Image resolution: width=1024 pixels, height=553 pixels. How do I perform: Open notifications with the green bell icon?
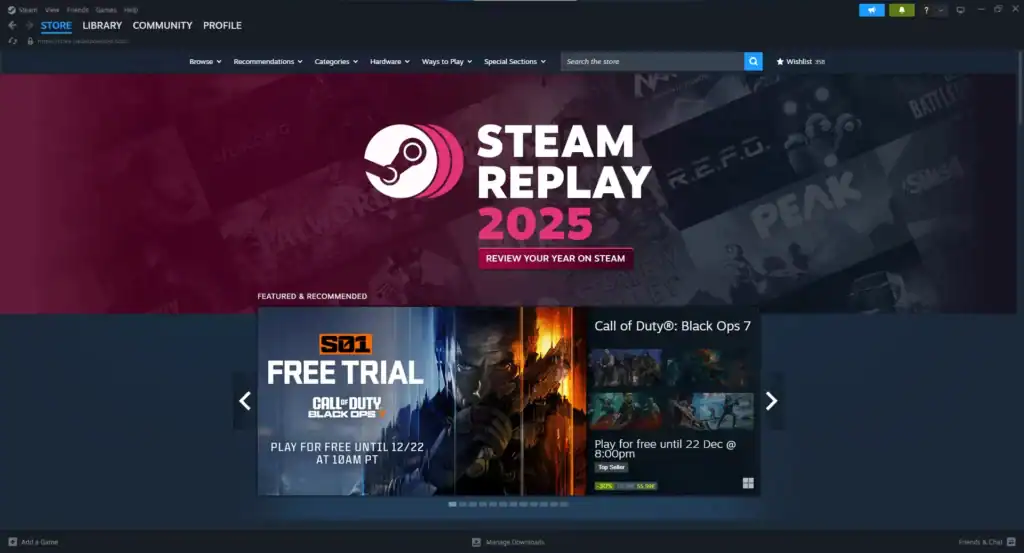click(x=901, y=10)
